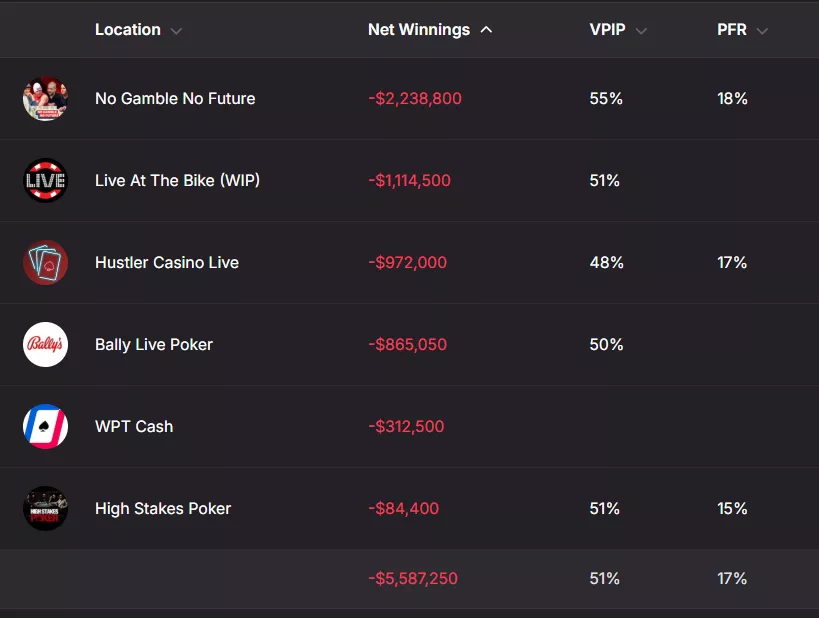The width and height of the screenshot is (819, 618).
Task: Select the total -$5,587,250 summary value
Action: [x=413, y=578]
